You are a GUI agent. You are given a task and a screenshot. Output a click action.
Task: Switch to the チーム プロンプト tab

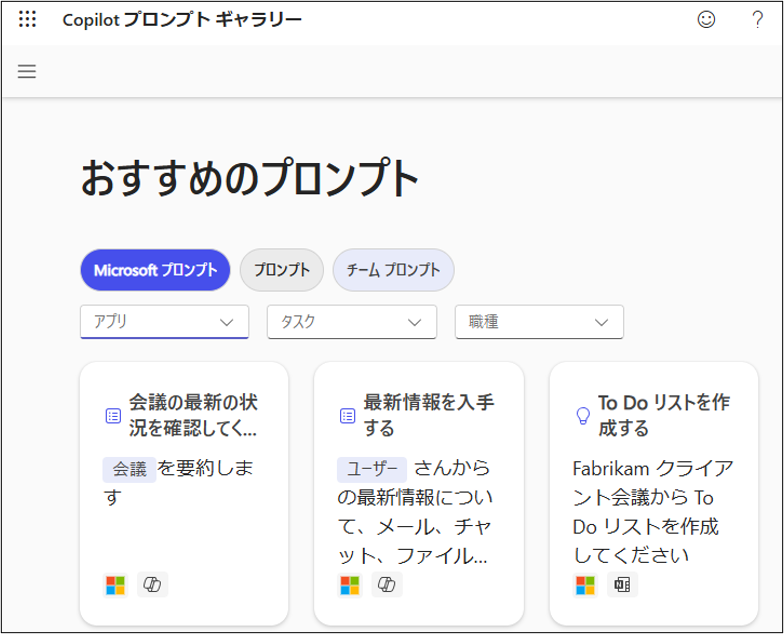tap(394, 270)
